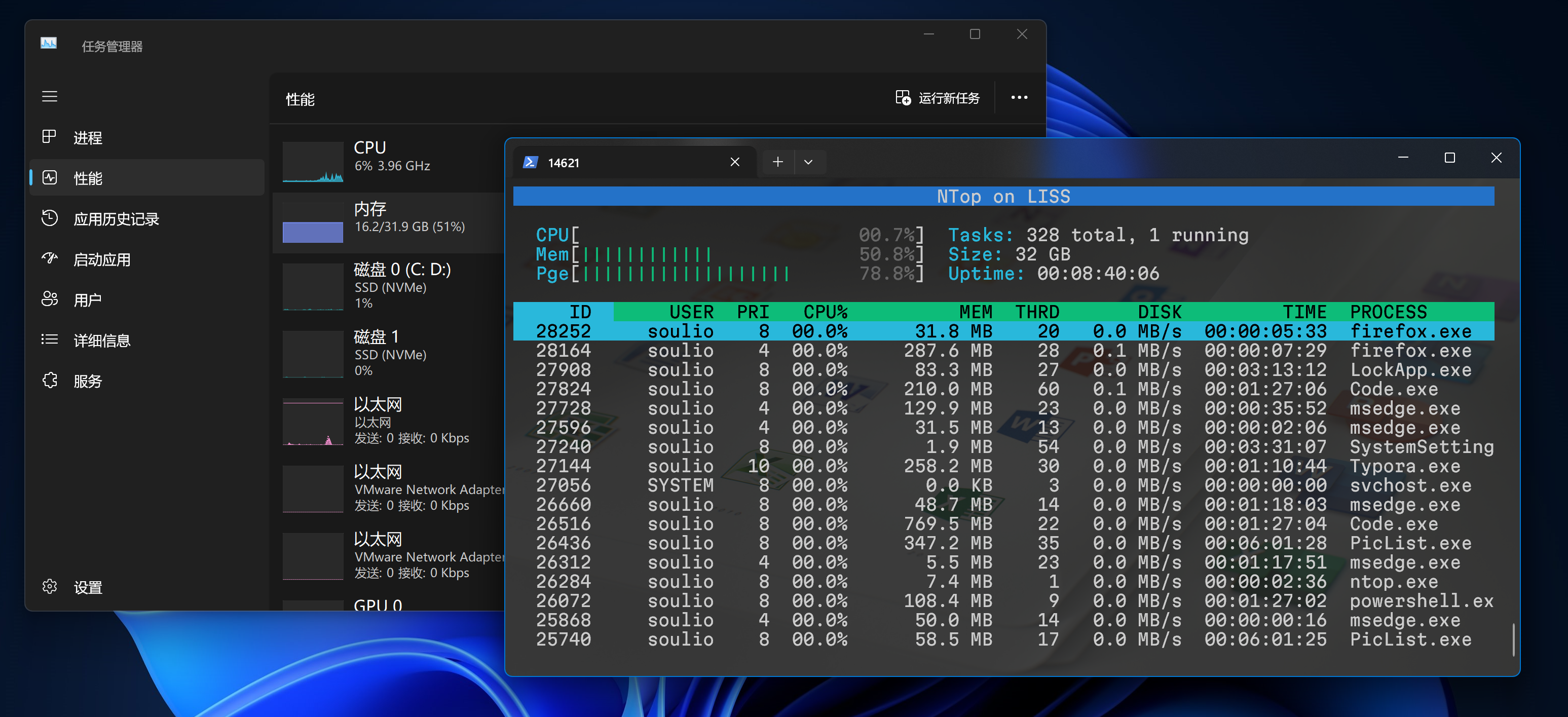1568x717 pixels.
Task: Toggle the hamburger navigation menu
Action: tap(49, 96)
